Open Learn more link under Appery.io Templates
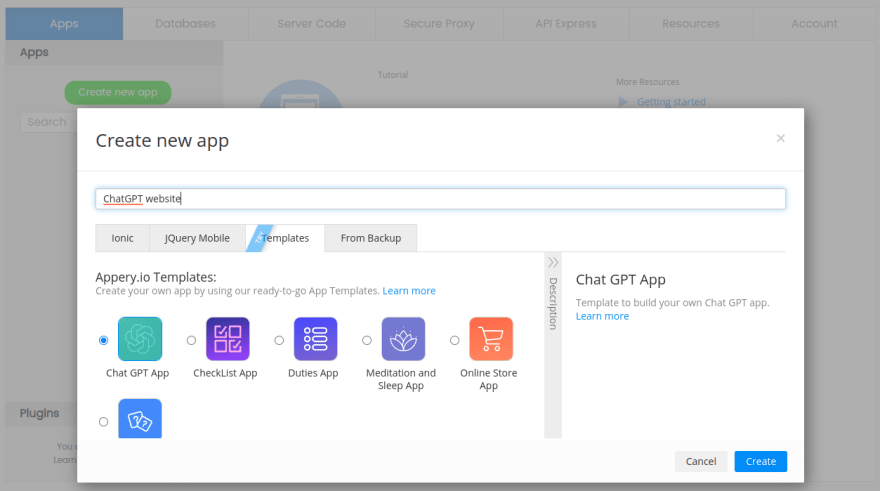Viewport: 880px width, 491px height. pyautogui.click(x=409, y=291)
